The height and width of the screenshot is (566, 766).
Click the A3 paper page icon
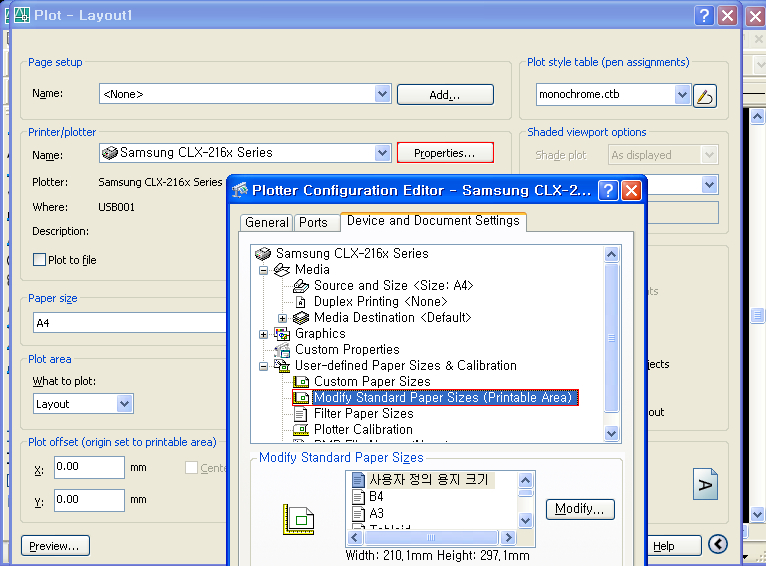359,514
